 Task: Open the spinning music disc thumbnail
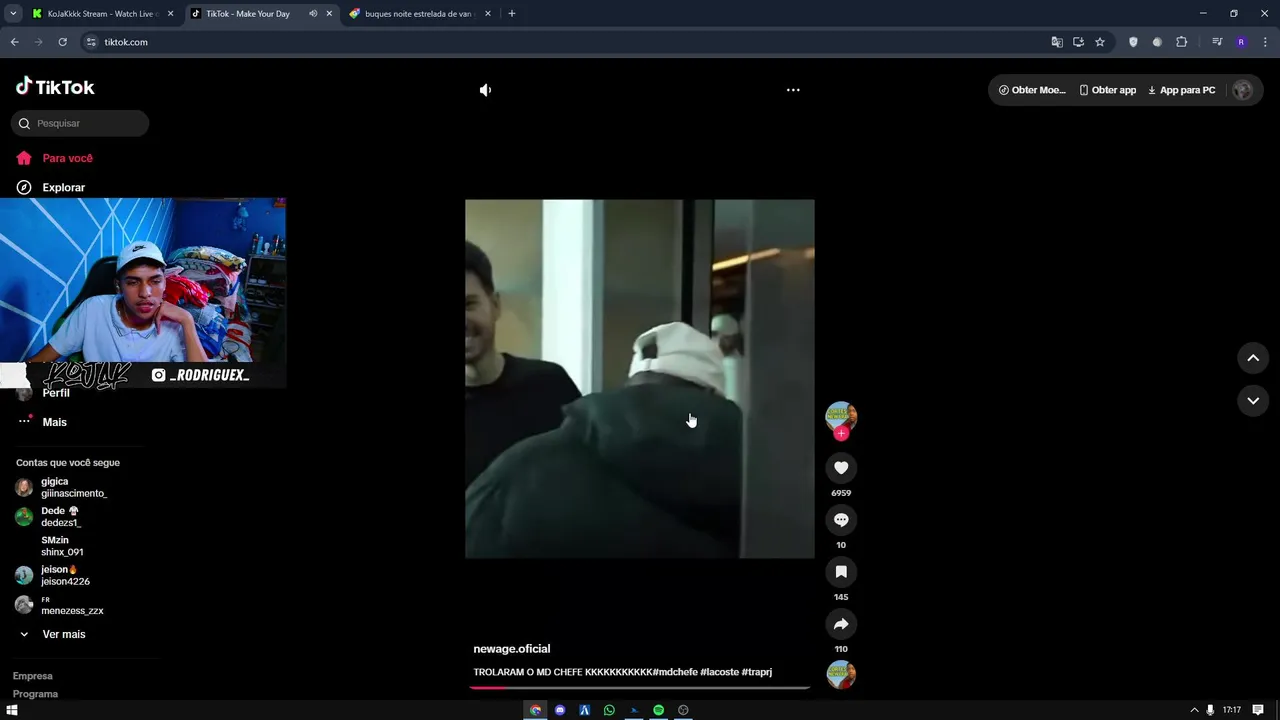841,674
